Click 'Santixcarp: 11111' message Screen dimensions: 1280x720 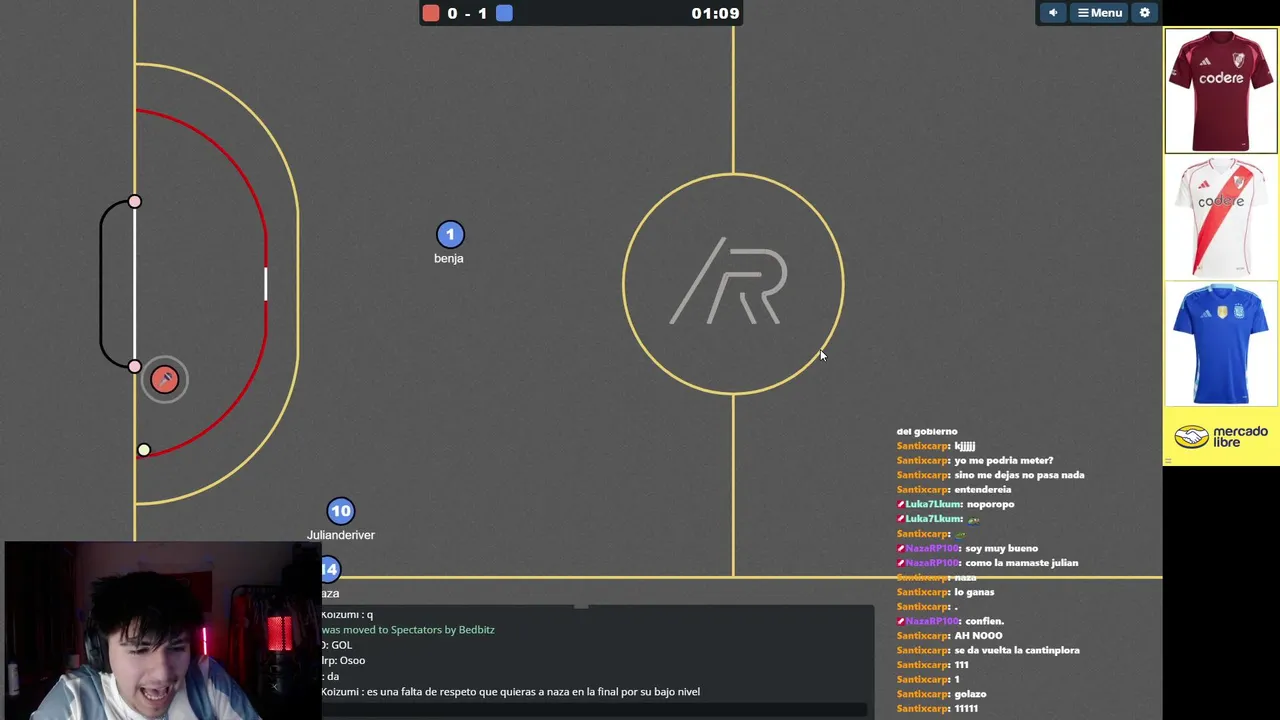(937, 709)
